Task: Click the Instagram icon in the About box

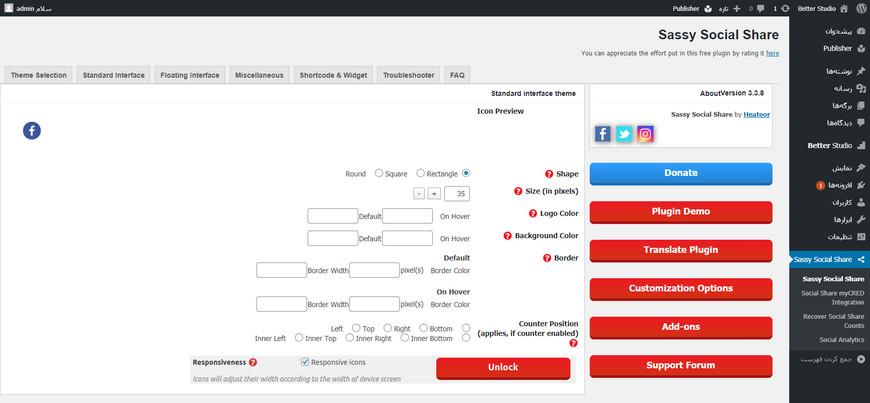Action: pyautogui.click(x=645, y=134)
